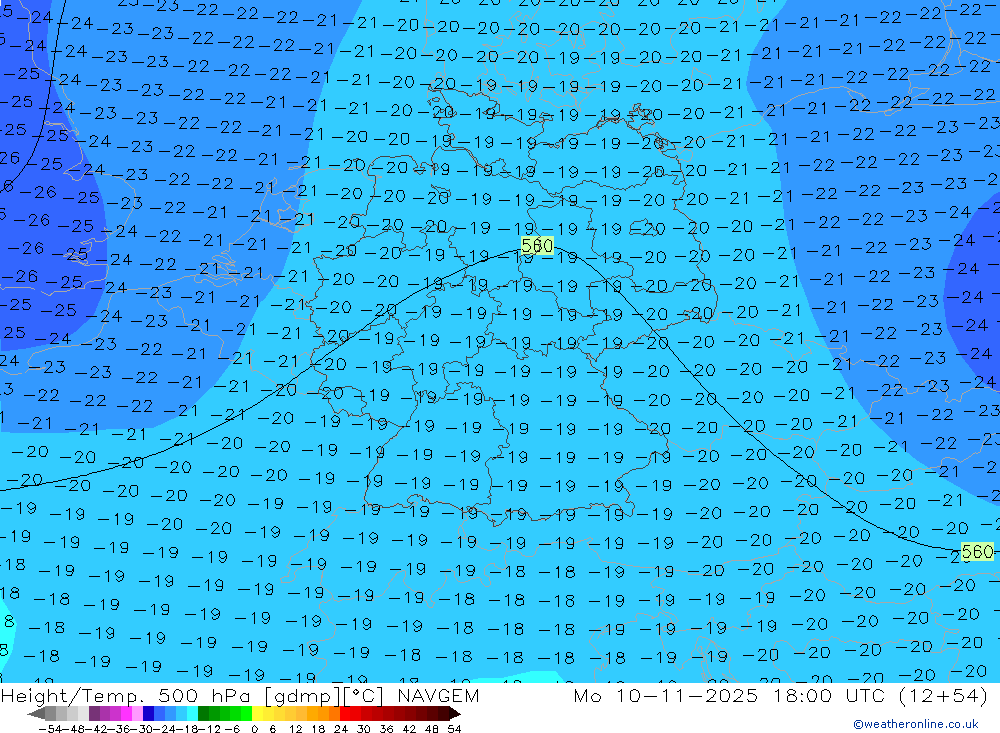
Task: Click the NAVGEM model name in the title
Action: 438,695
